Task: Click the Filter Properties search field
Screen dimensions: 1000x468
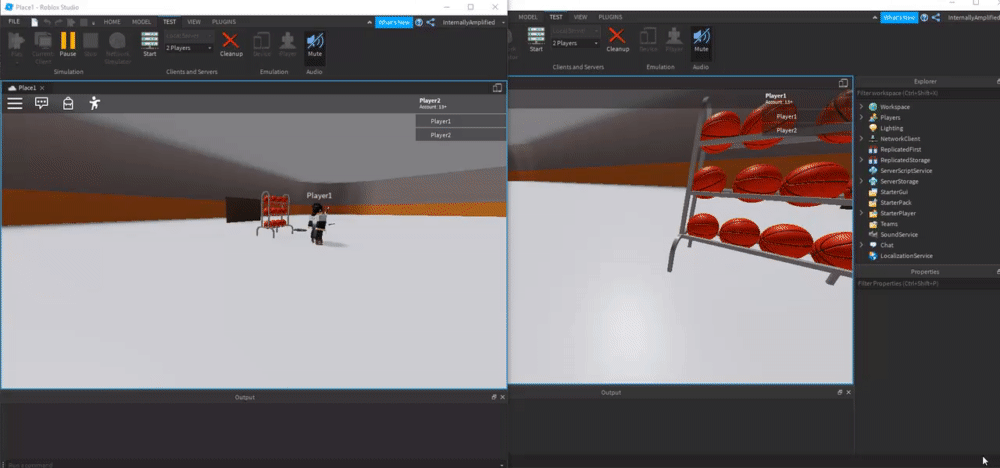Action: tap(928, 283)
